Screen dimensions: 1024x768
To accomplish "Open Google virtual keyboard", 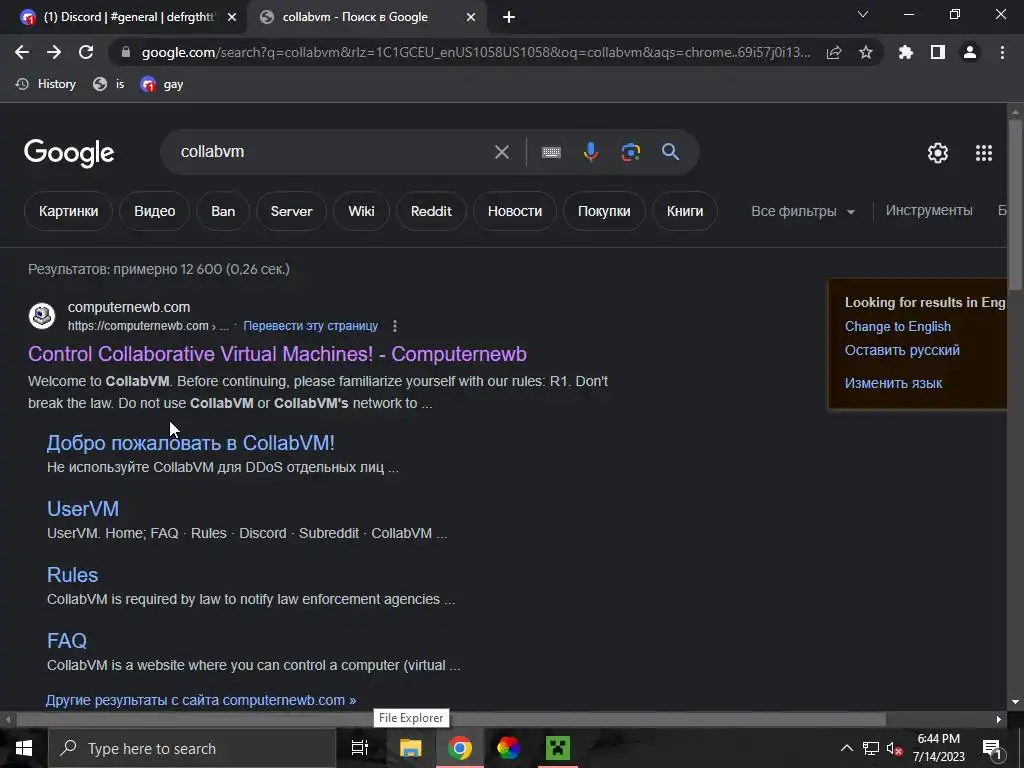I will 551,152.
